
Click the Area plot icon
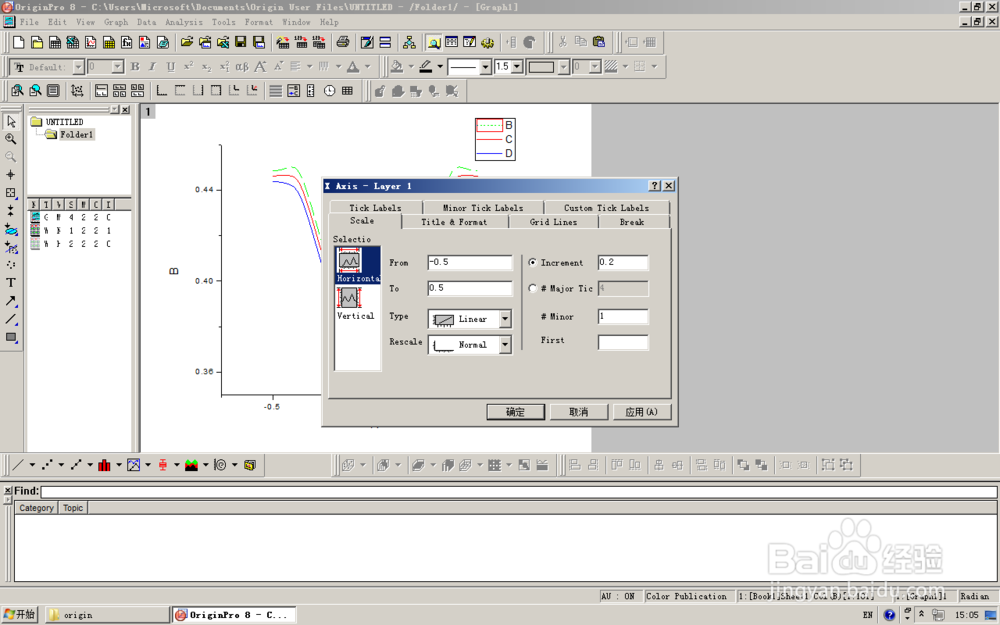[191, 465]
